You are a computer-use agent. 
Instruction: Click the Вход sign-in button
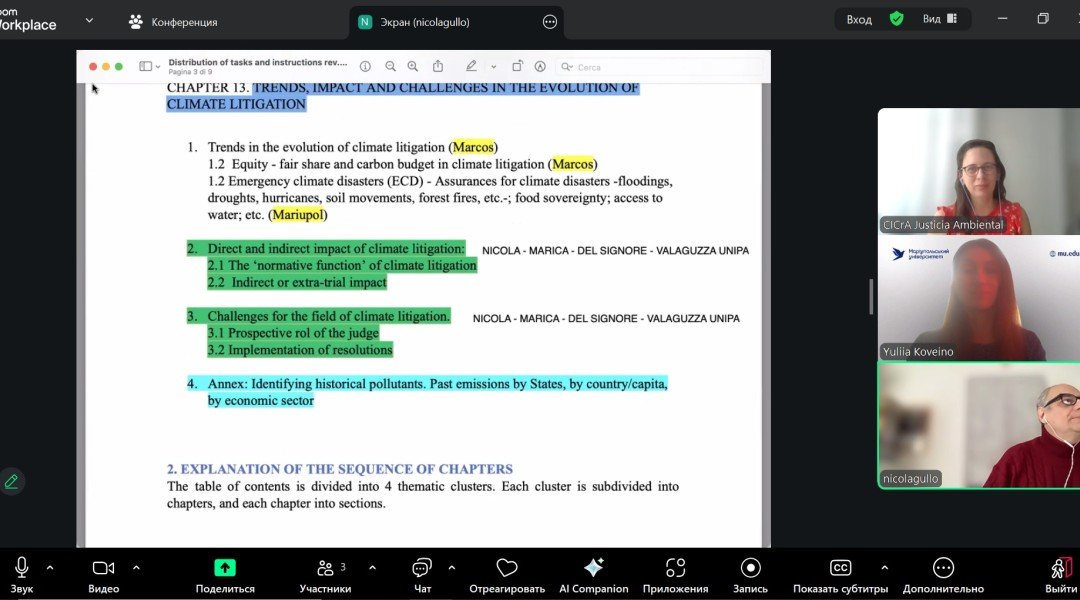tap(859, 19)
